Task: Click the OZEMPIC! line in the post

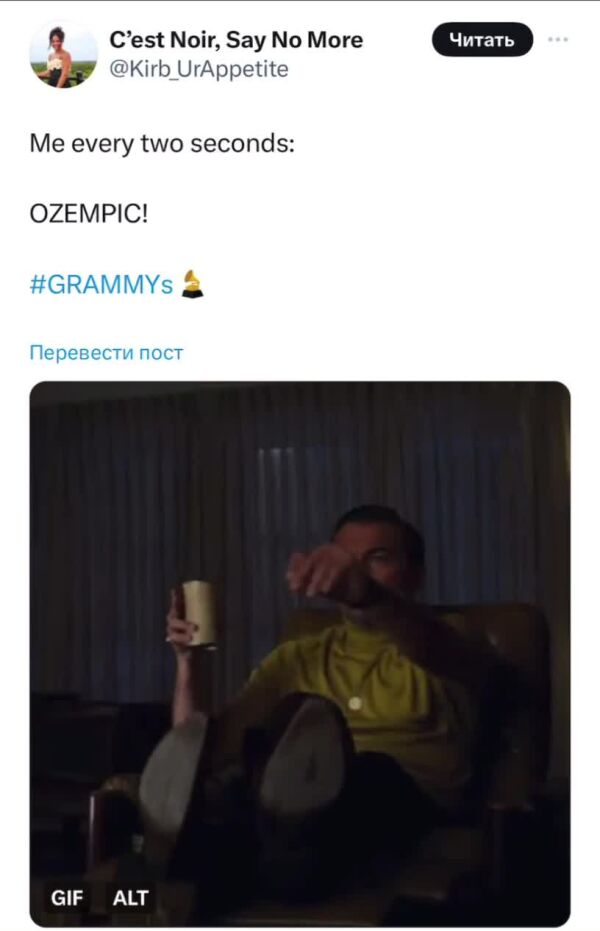Action: [x=89, y=214]
